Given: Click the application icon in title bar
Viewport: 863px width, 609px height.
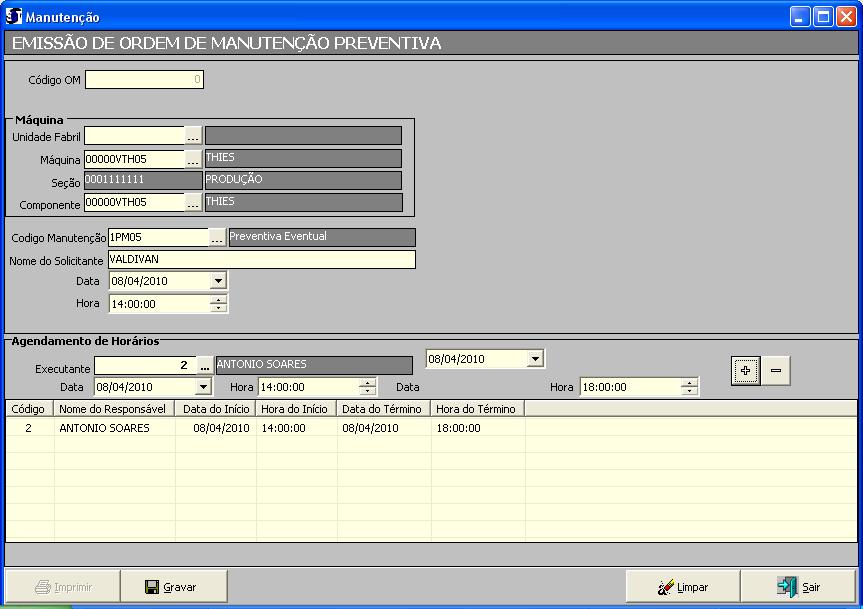Looking at the screenshot, I should click(x=14, y=17).
